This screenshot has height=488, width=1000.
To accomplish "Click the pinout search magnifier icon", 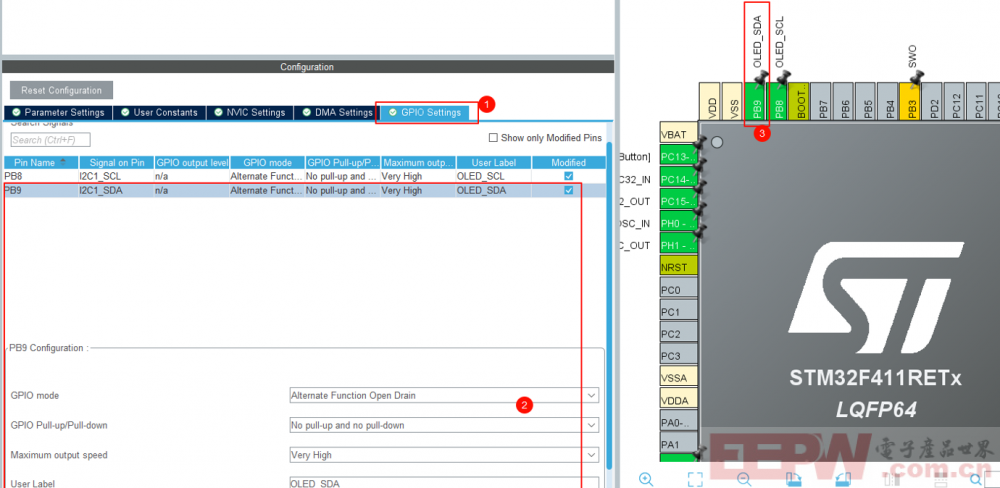I will coord(976,478).
